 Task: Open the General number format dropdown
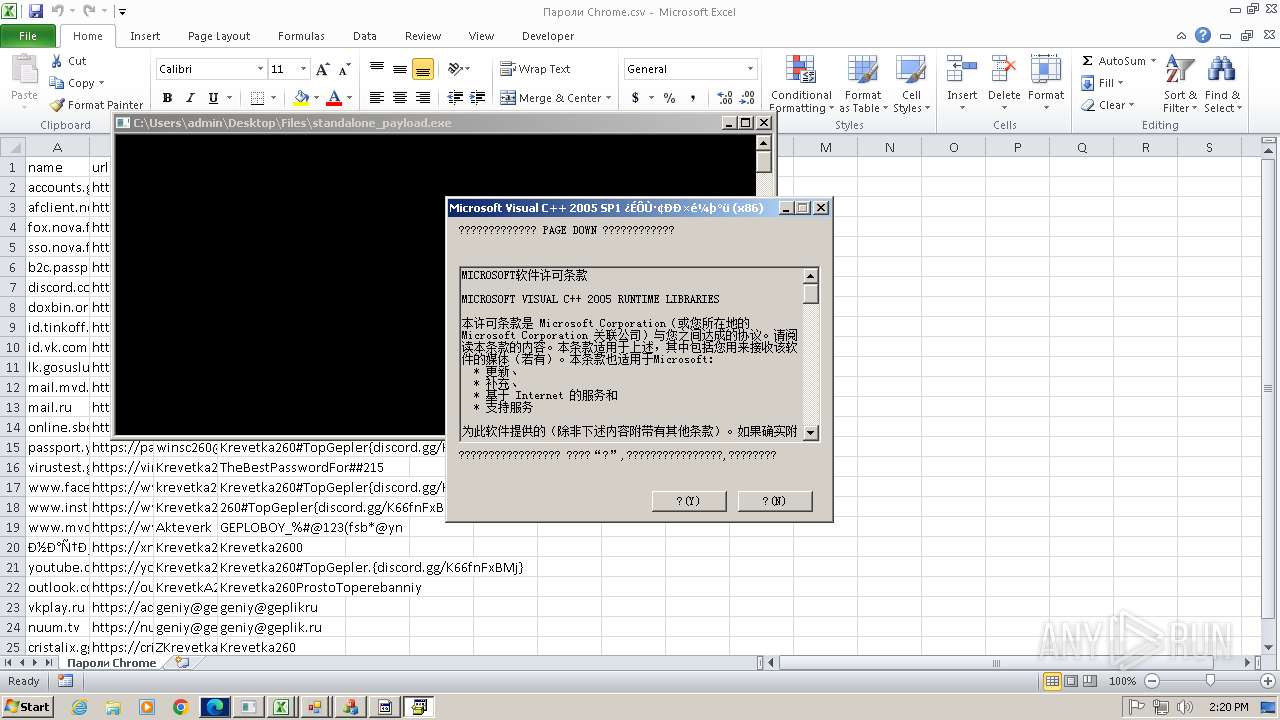pos(750,69)
